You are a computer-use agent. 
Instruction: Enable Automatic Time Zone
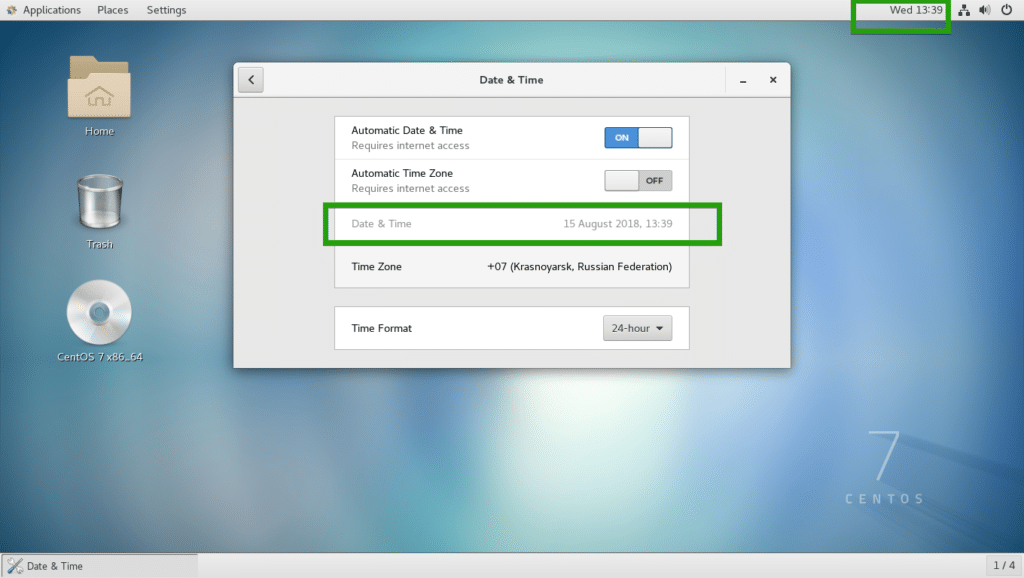pyautogui.click(x=638, y=180)
